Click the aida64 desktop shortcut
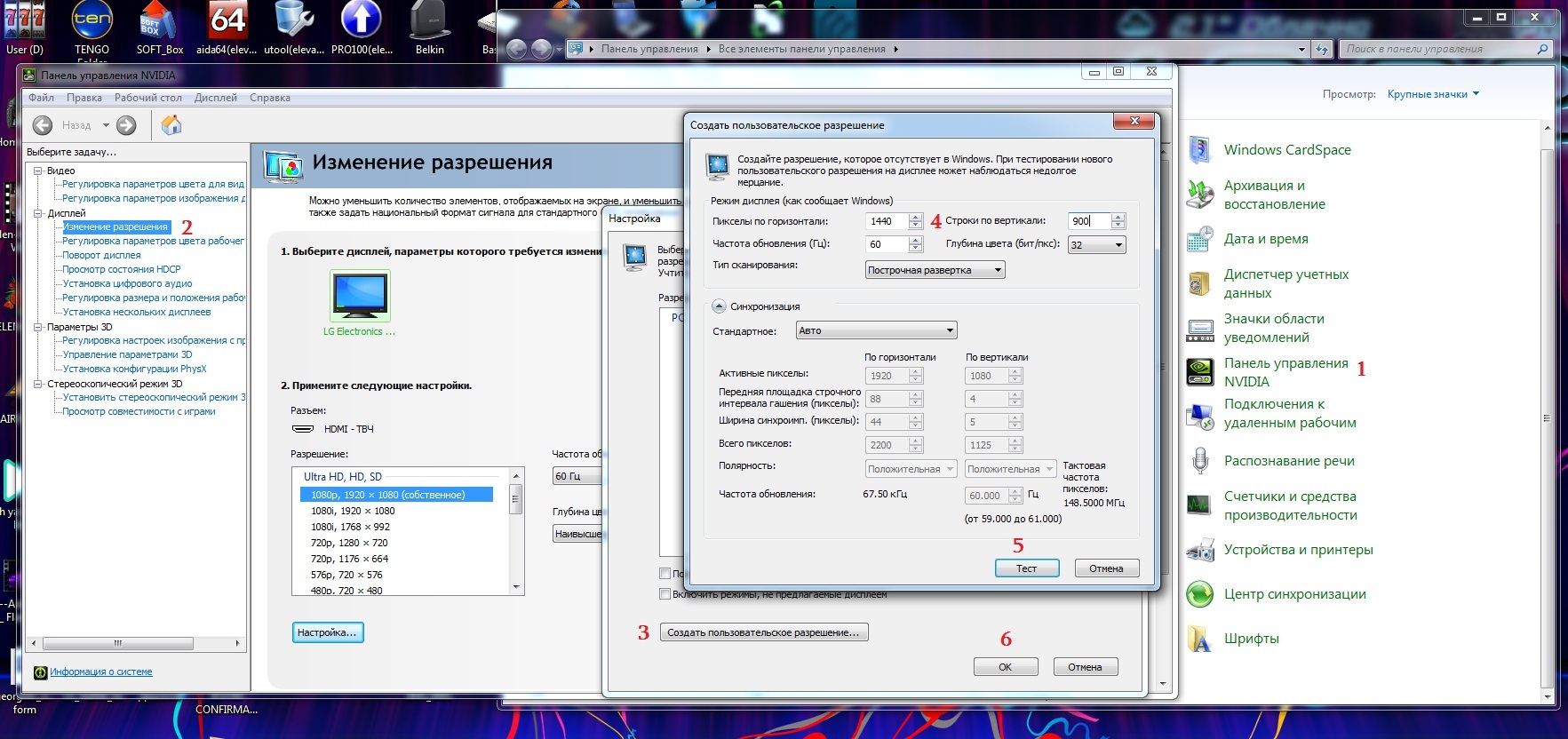 click(227, 28)
